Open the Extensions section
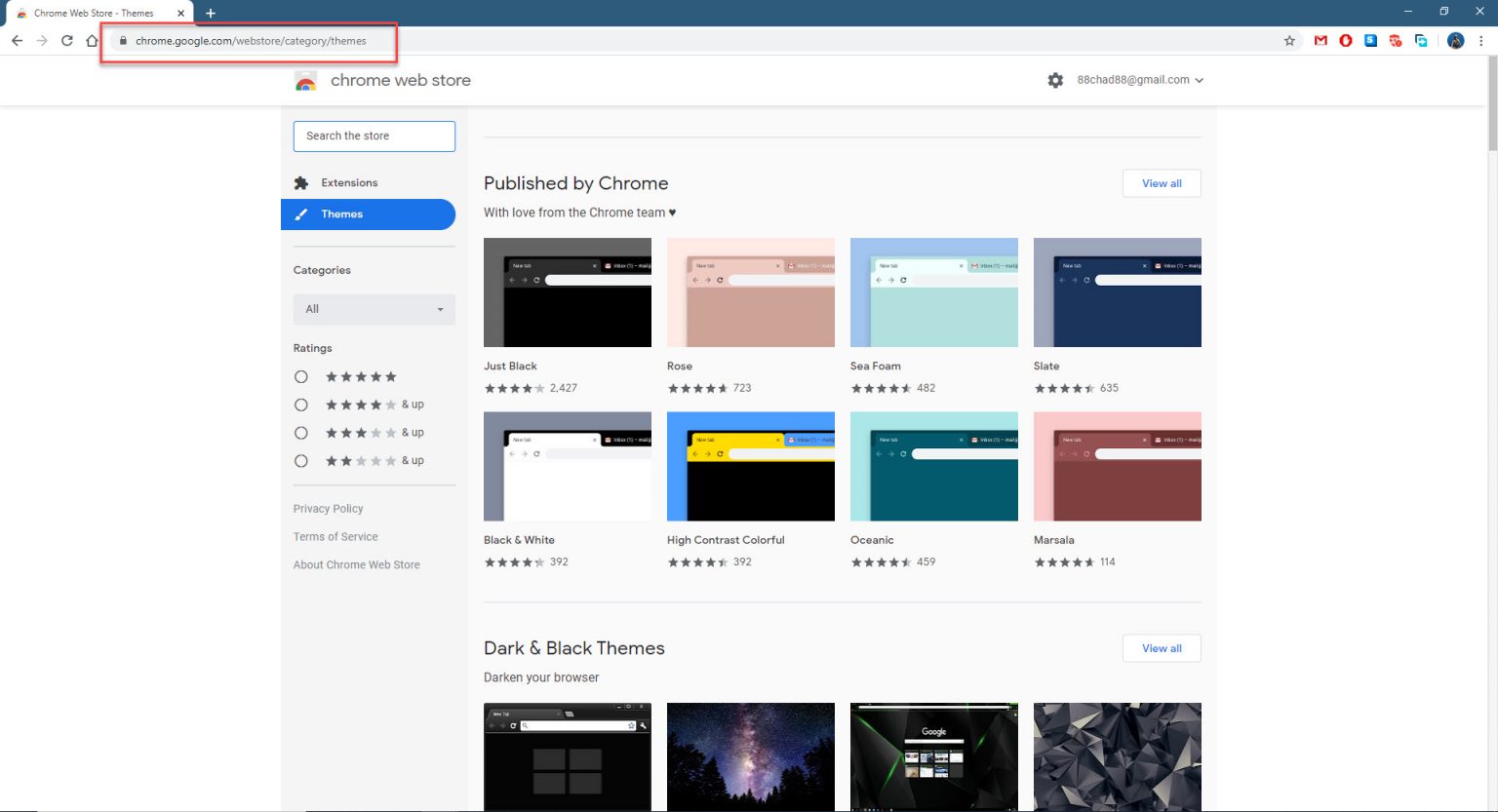The height and width of the screenshot is (812, 1498). 348,183
